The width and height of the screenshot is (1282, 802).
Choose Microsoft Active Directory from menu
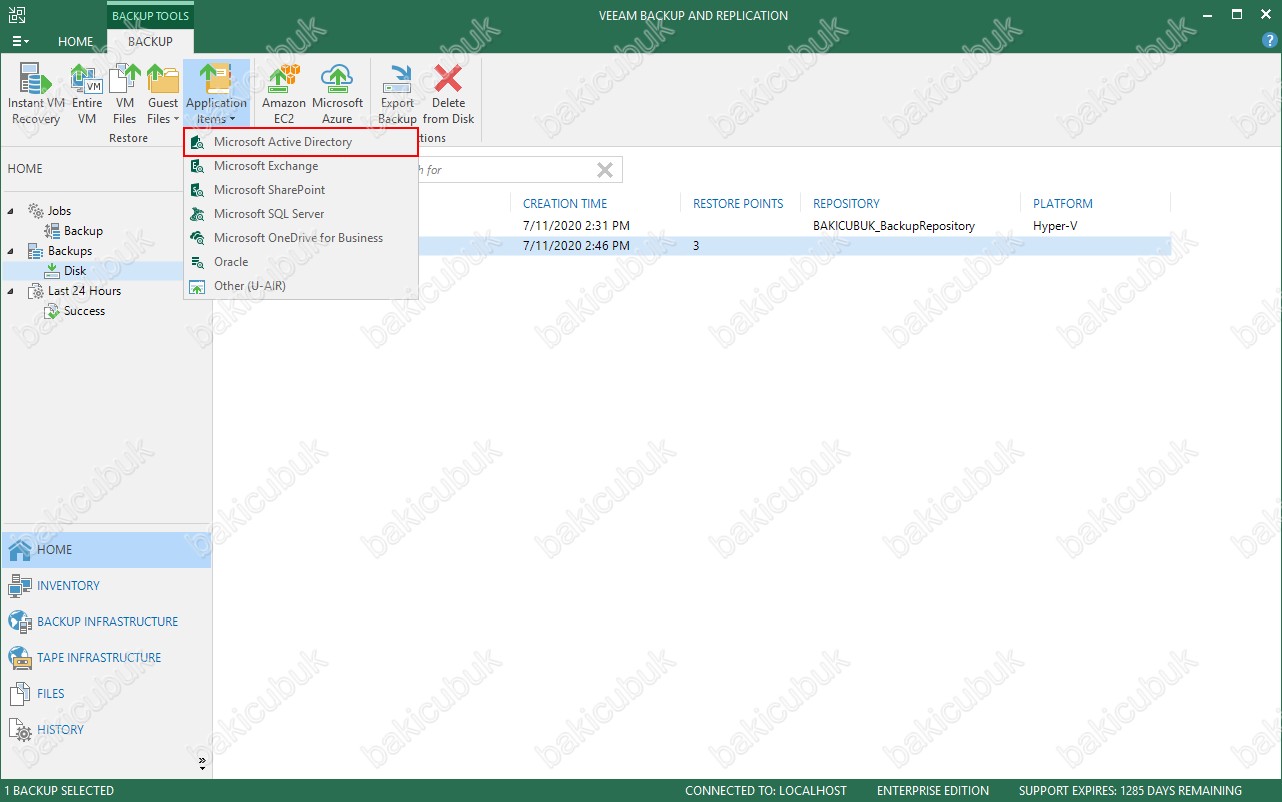click(x=301, y=142)
